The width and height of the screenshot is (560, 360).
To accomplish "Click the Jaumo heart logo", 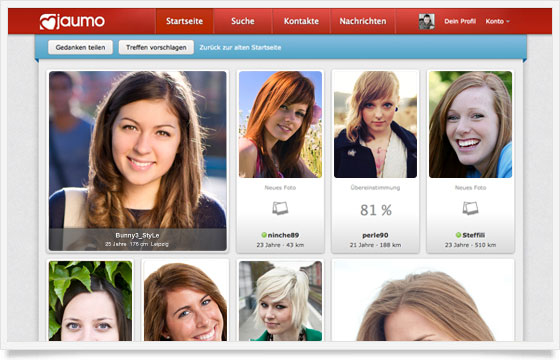I will [x=72, y=21].
